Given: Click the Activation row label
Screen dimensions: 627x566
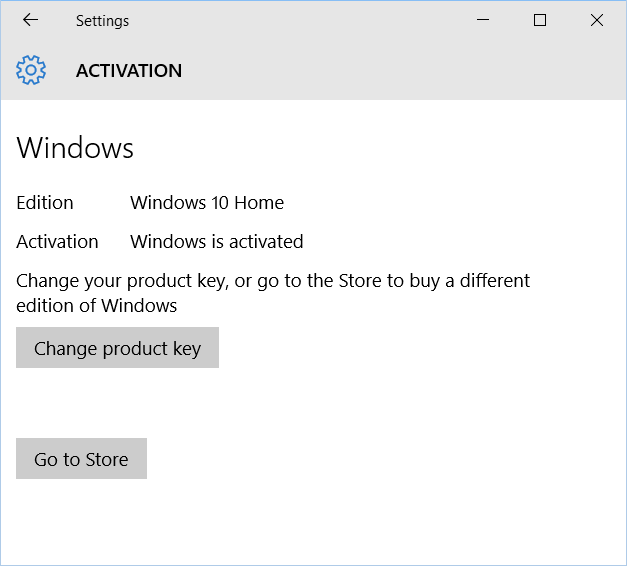Looking at the screenshot, I should coord(57,242).
